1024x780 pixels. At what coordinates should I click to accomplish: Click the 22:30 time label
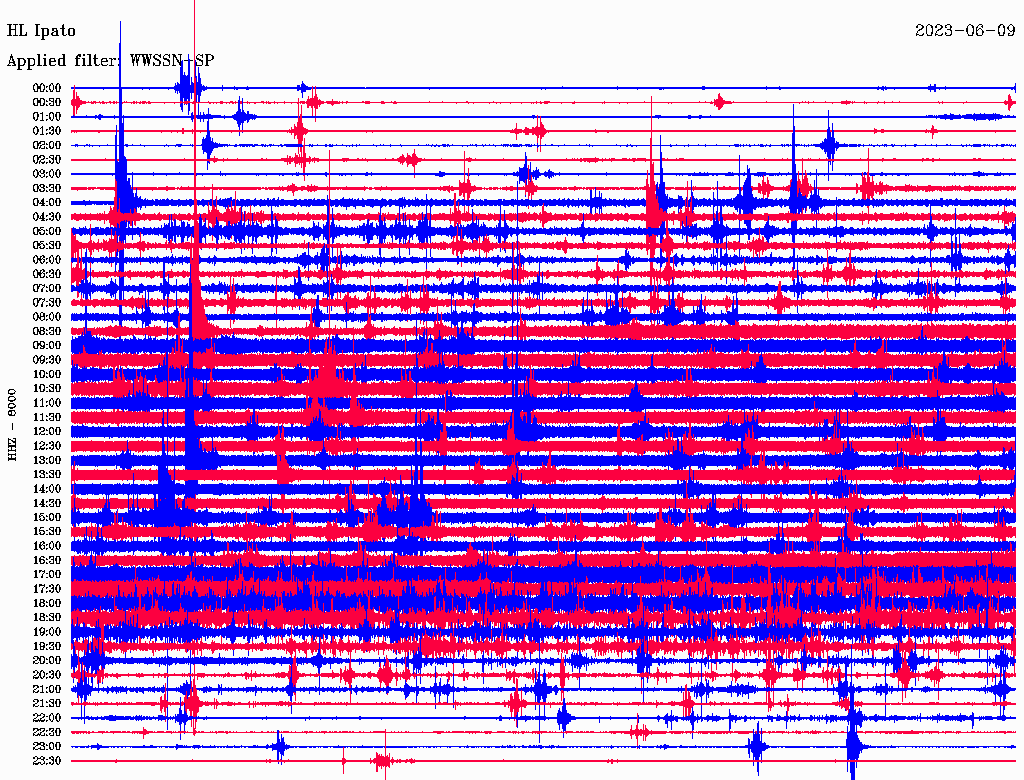(x=47, y=732)
